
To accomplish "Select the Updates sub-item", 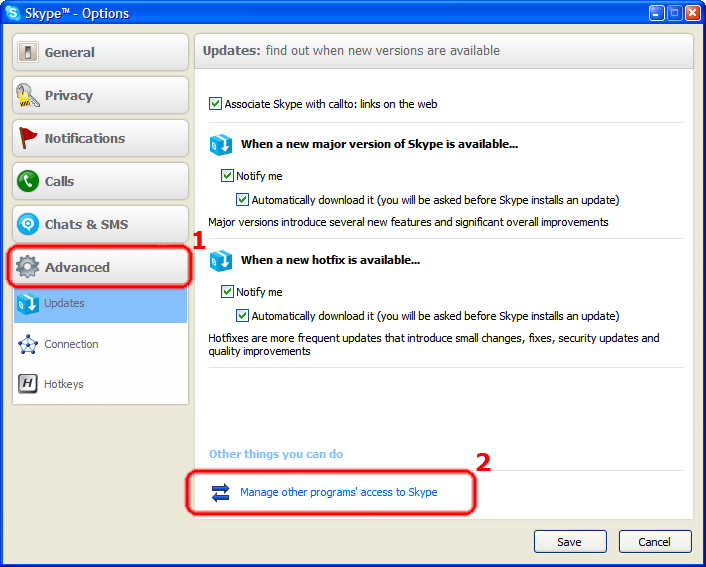I will [100, 304].
